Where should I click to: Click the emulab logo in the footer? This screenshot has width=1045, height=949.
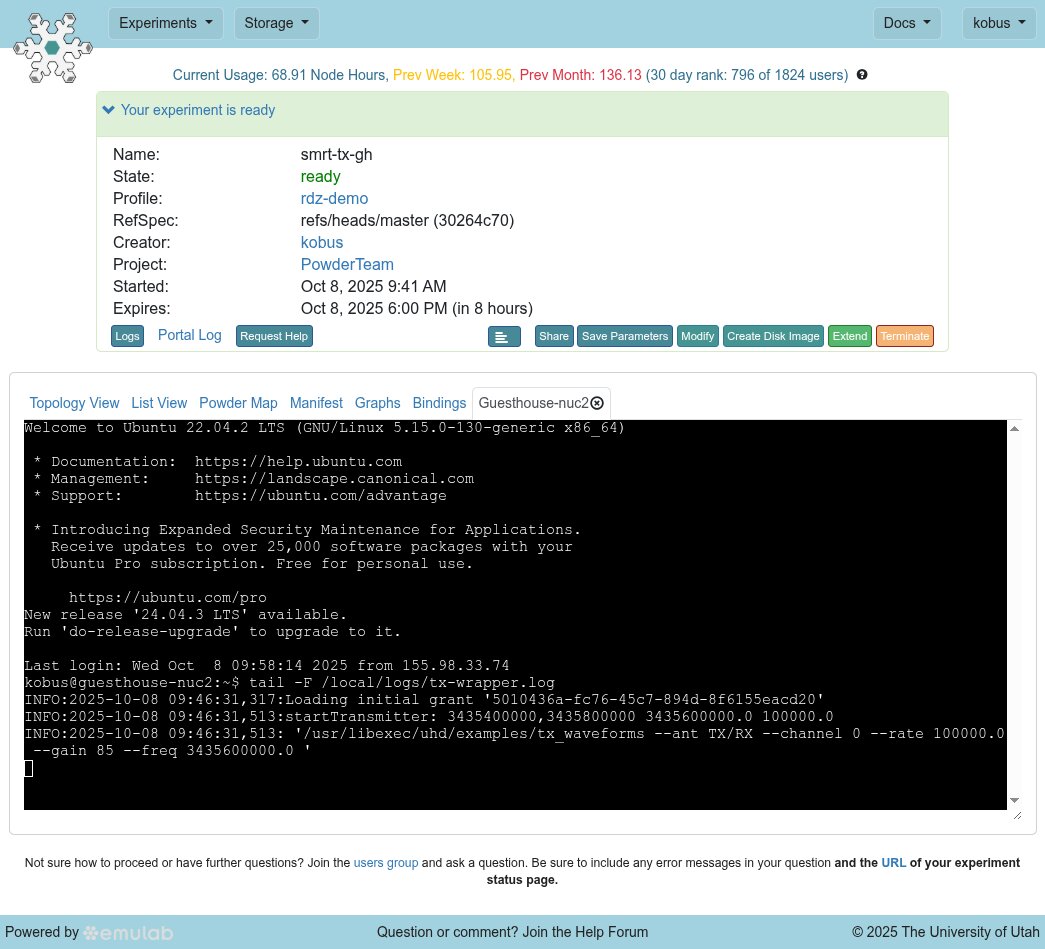[128, 932]
